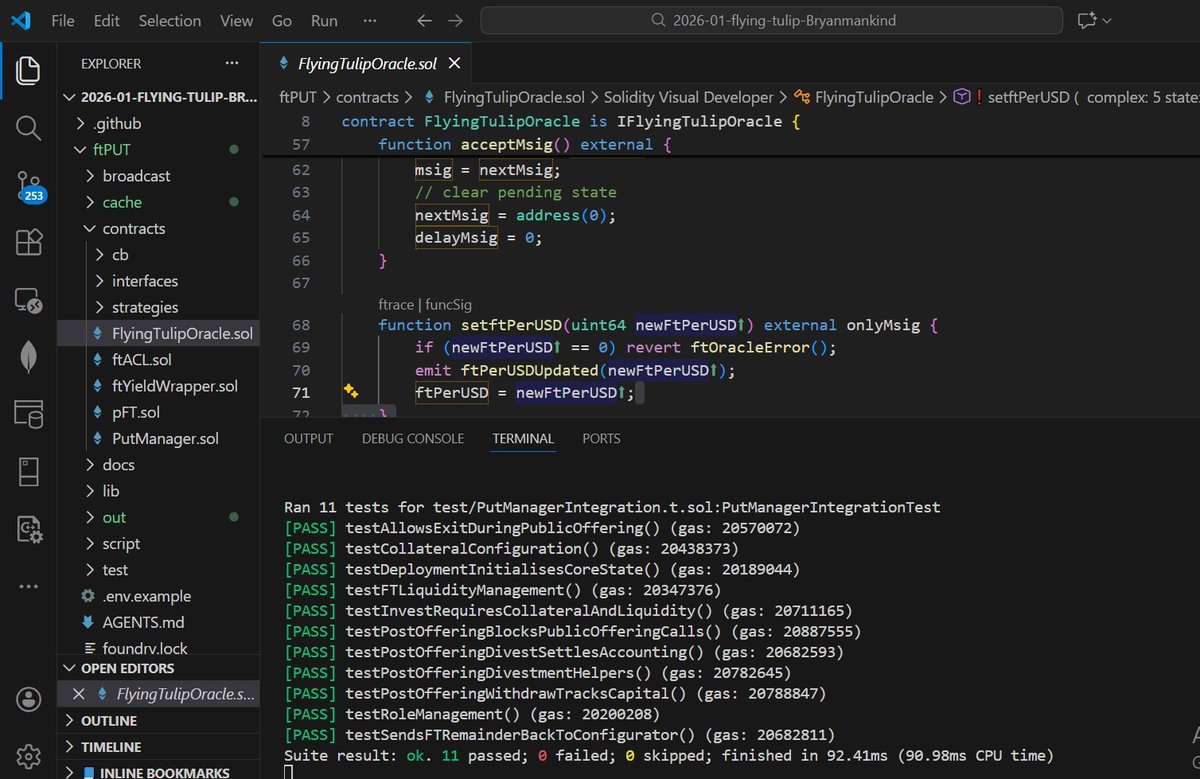Open the database panel icon in activity bar
1200x779 pixels.
tap(28, 413)
